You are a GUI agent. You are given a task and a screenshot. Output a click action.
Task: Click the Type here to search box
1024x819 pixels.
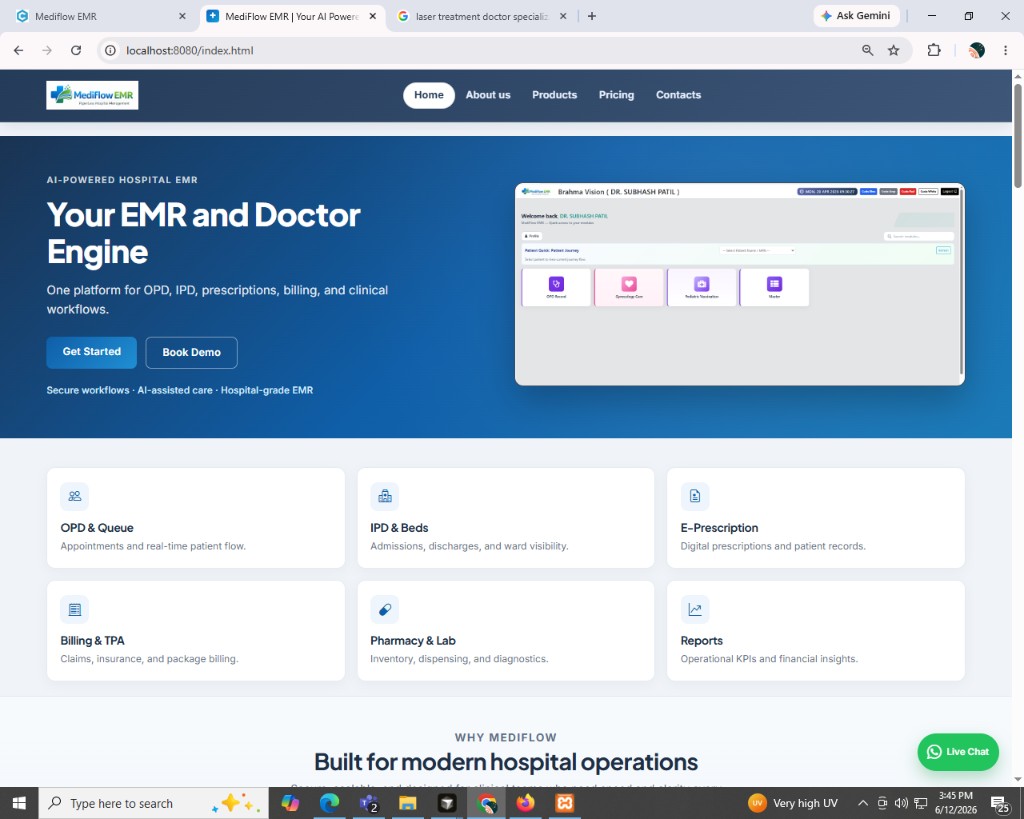pyautogui.click(x=153, y=803)
